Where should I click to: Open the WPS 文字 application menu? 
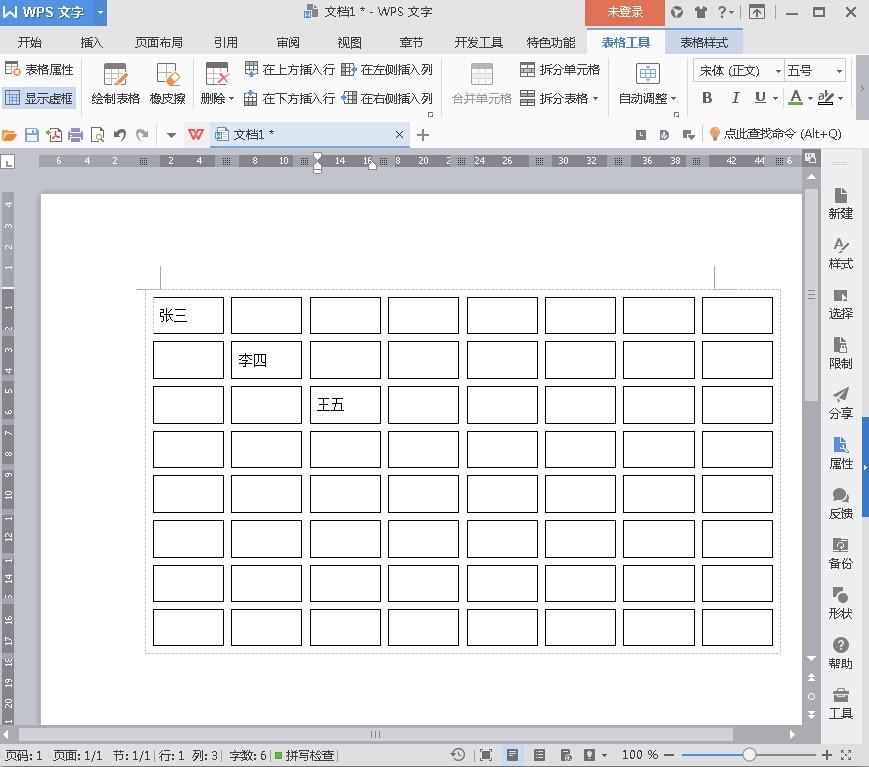[x=53, y=12]
